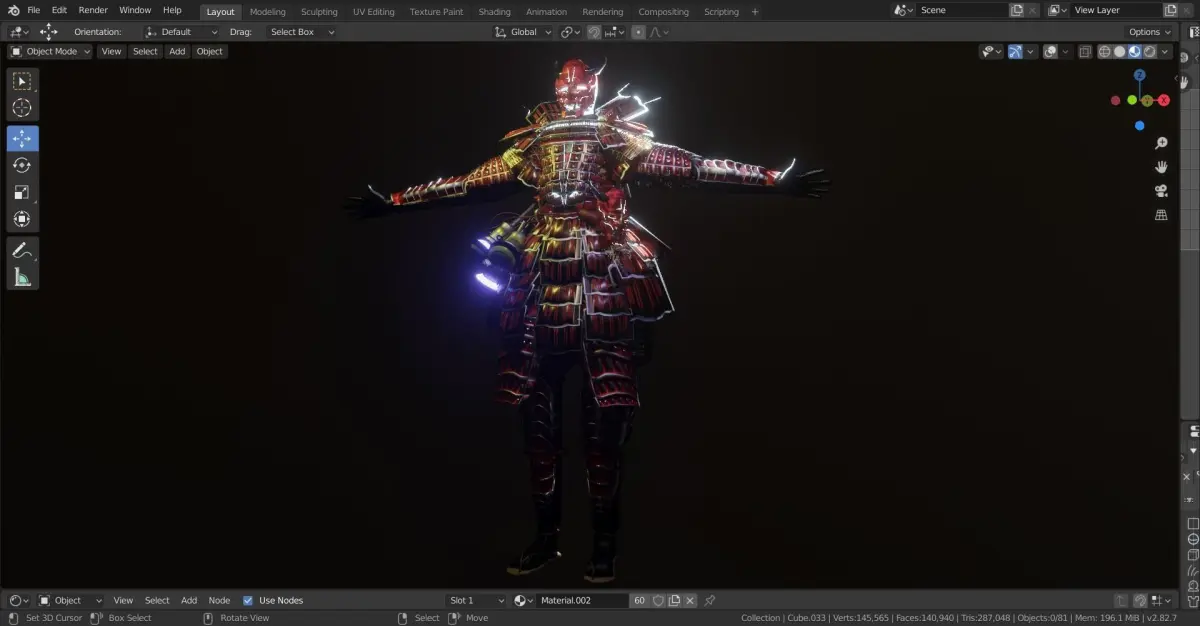The image size is (1200, 626).
Task: Open Drag Select Box dropdown
Action: pyautogui.click(x=301, y=32)
